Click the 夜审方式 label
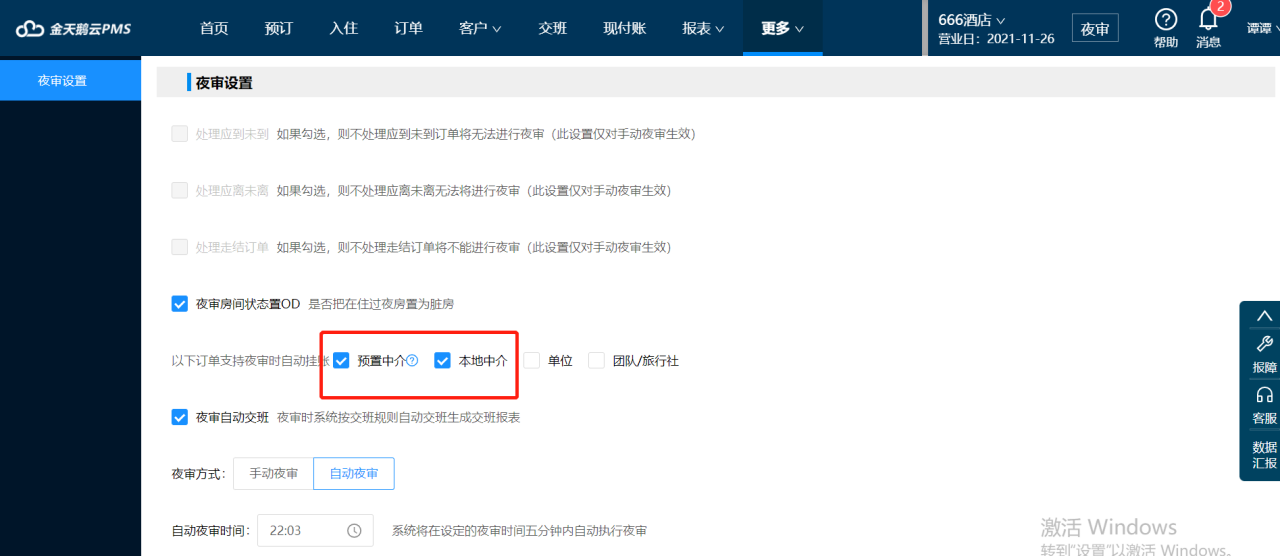 [x=199, y=473]
